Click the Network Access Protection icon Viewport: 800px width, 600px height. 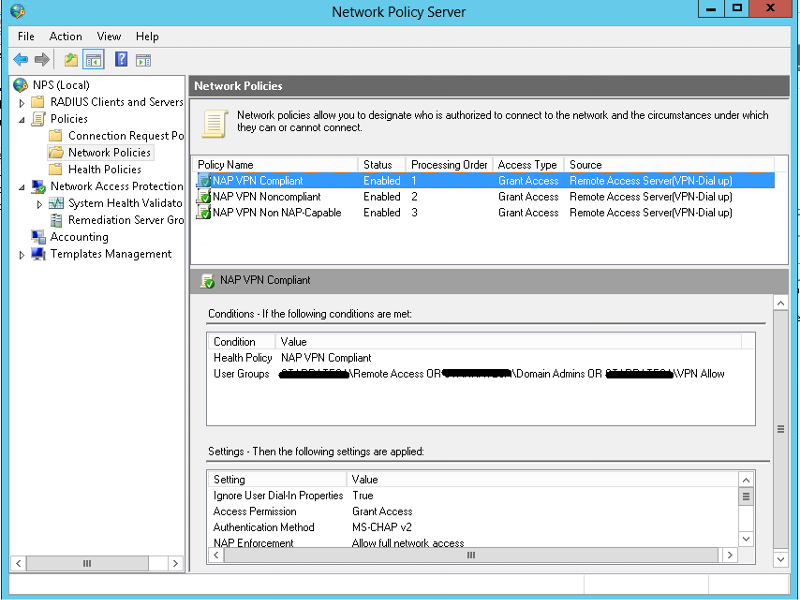[38, 186]
